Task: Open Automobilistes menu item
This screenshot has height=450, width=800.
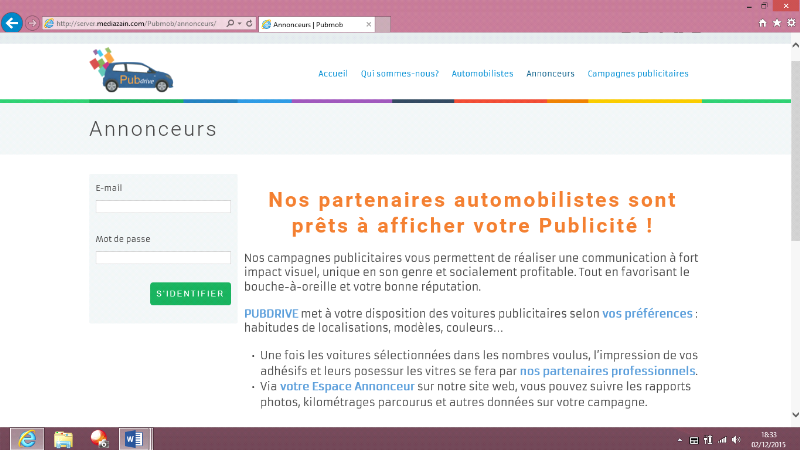Action: 482,73
